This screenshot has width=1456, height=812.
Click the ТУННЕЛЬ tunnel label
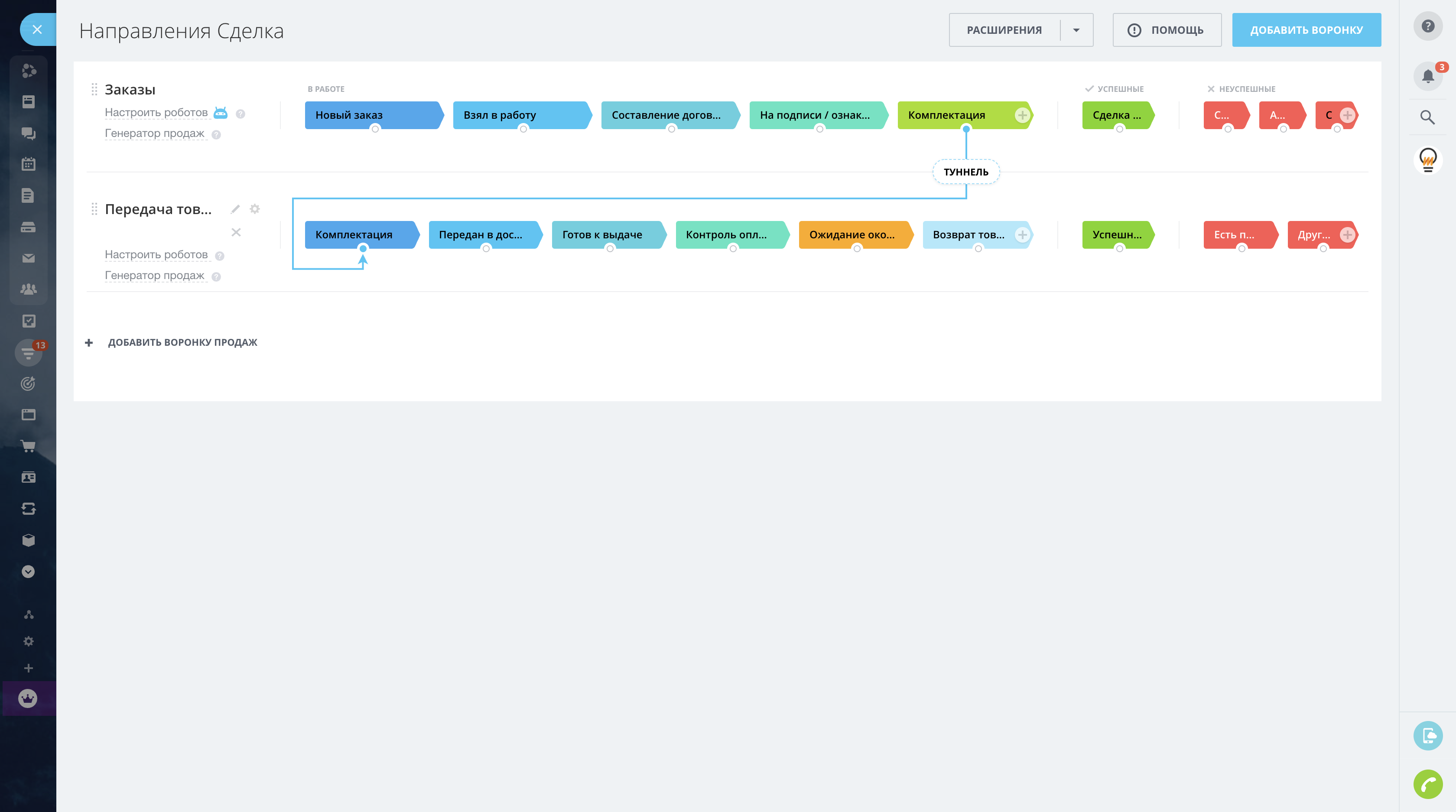[966, 172]
